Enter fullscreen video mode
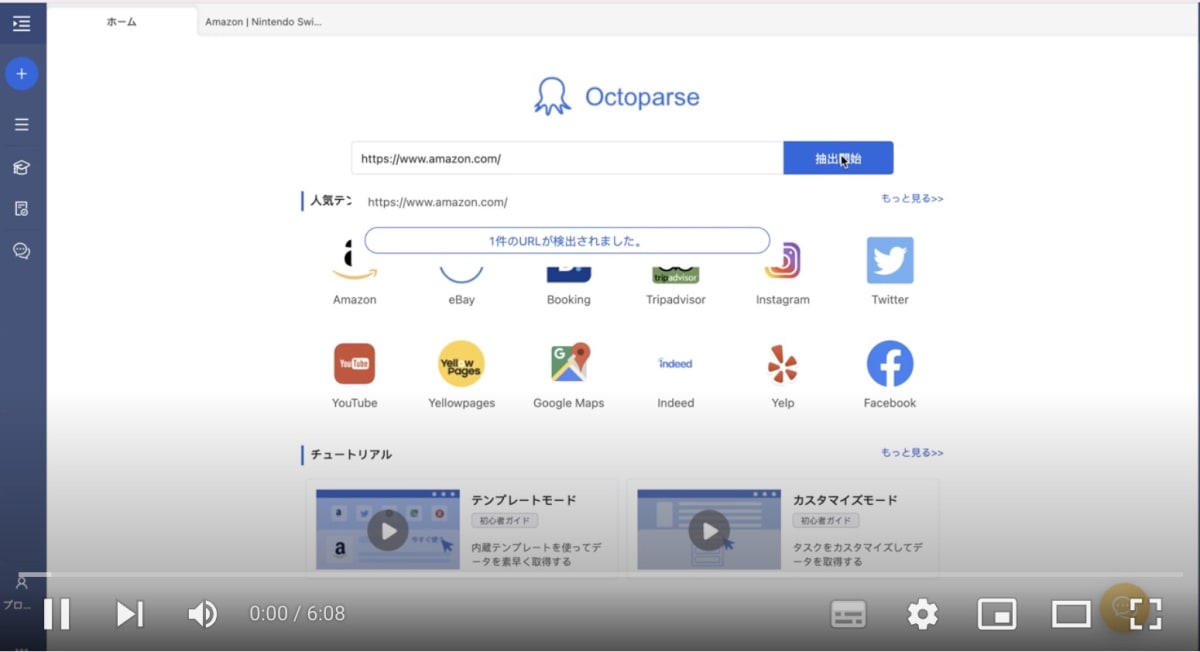This screenshot has width=1200, height=652. pyautogui.click(x=1145, y=614)
